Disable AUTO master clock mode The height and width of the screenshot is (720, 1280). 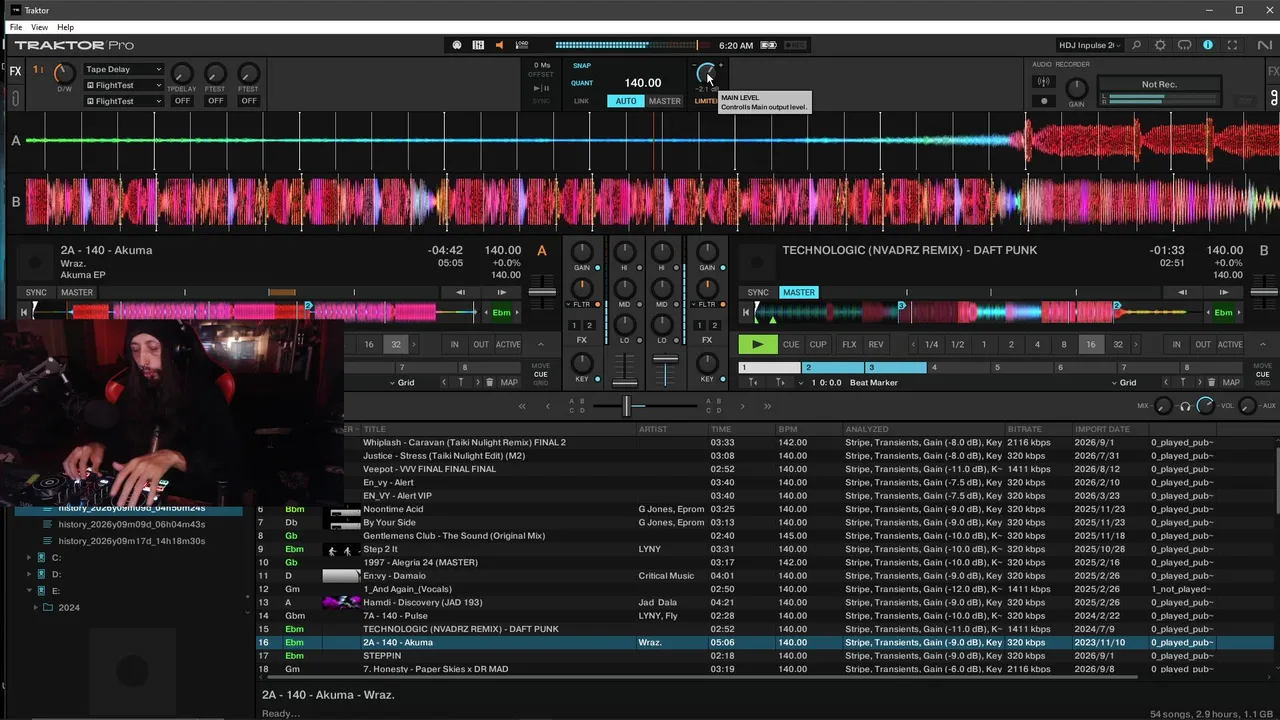[x=626, y=101]
